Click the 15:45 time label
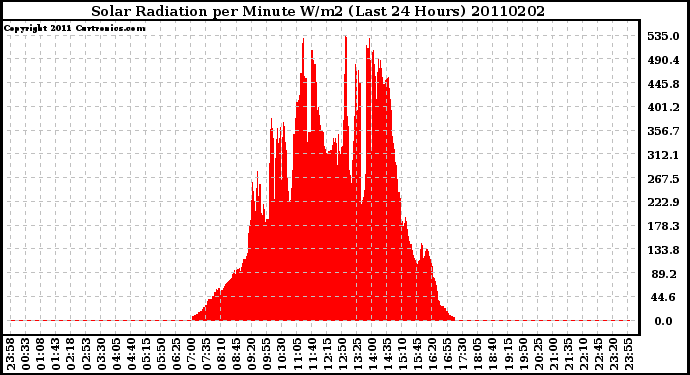The width and height of the screenshot is (690, 375). click(x=417, y=355)
